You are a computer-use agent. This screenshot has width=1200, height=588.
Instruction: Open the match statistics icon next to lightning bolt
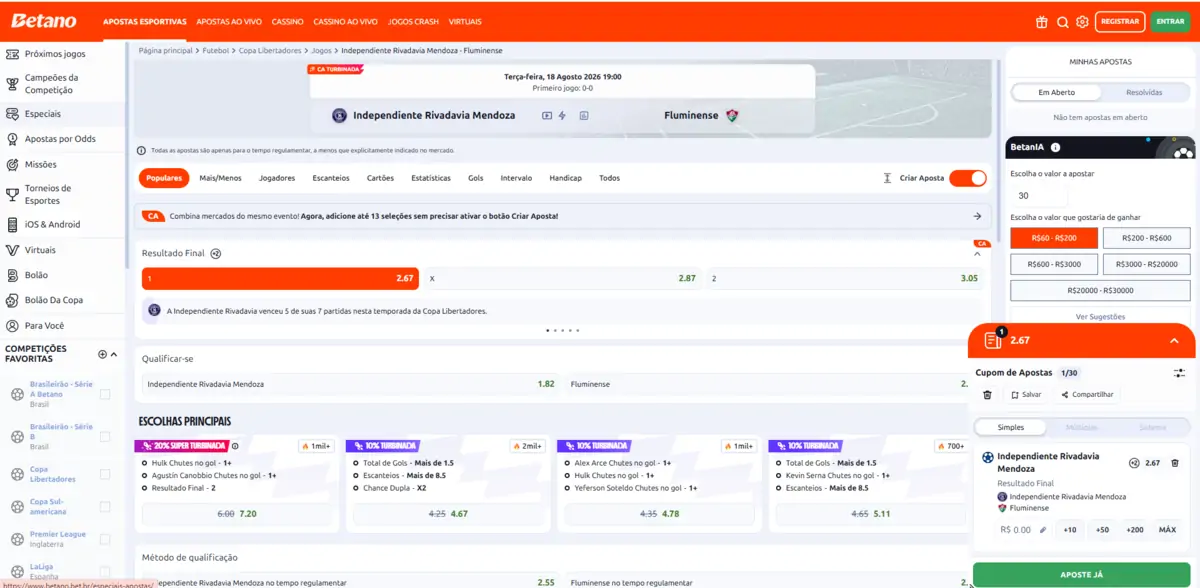tap(584, 115)
